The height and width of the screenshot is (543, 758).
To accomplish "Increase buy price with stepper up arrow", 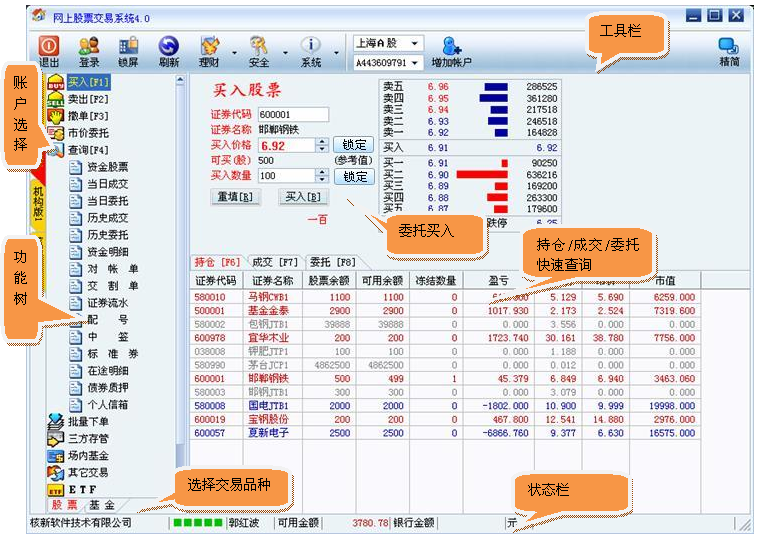I will (x=322, y=142).
